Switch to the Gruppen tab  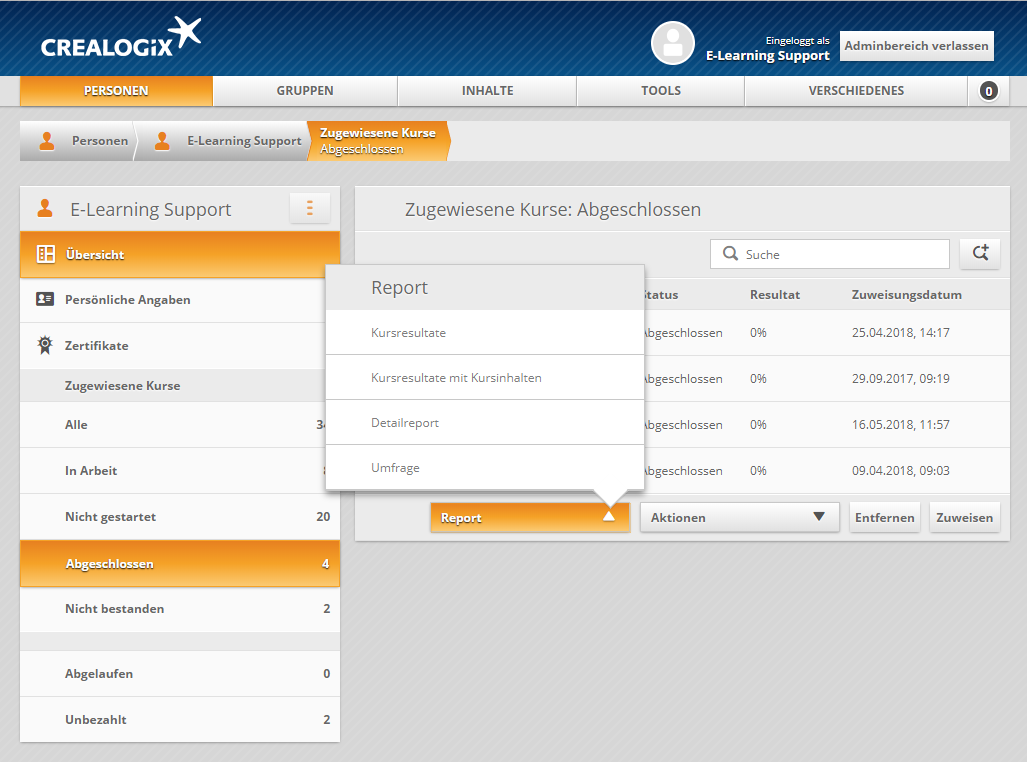tap(305, 91)
